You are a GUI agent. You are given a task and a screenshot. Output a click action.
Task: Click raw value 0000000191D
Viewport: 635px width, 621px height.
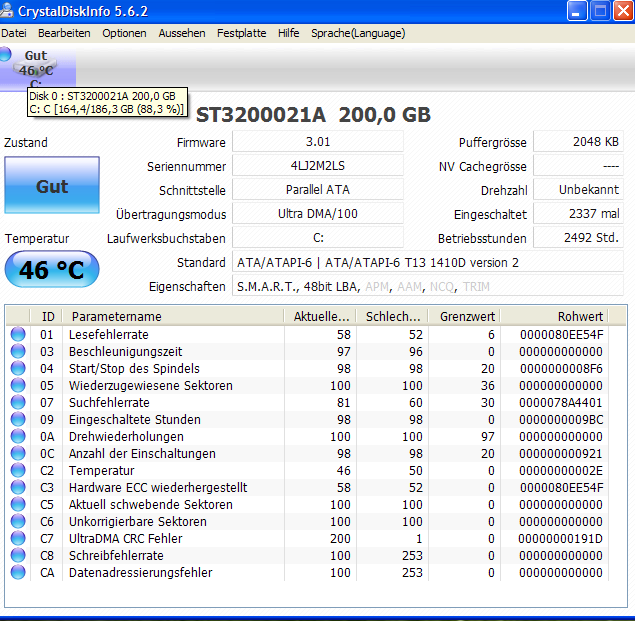(560, 539)
